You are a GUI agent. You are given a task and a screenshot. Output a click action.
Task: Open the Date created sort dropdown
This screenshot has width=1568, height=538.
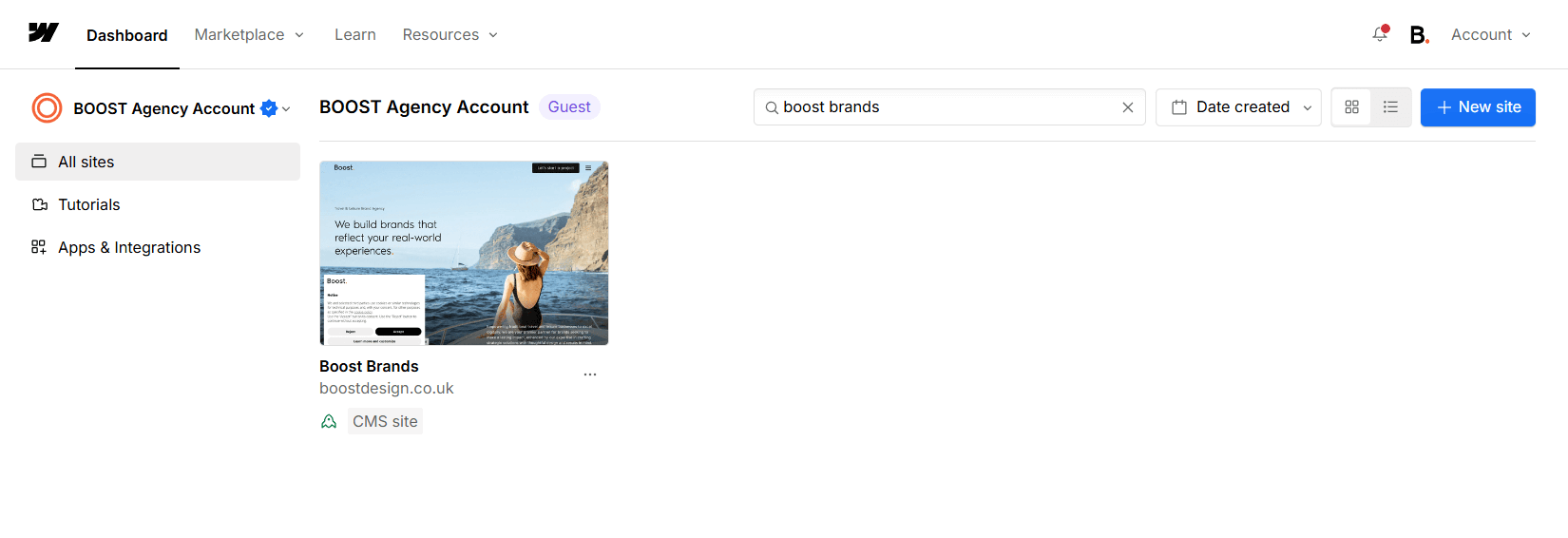pos(1238,107)
